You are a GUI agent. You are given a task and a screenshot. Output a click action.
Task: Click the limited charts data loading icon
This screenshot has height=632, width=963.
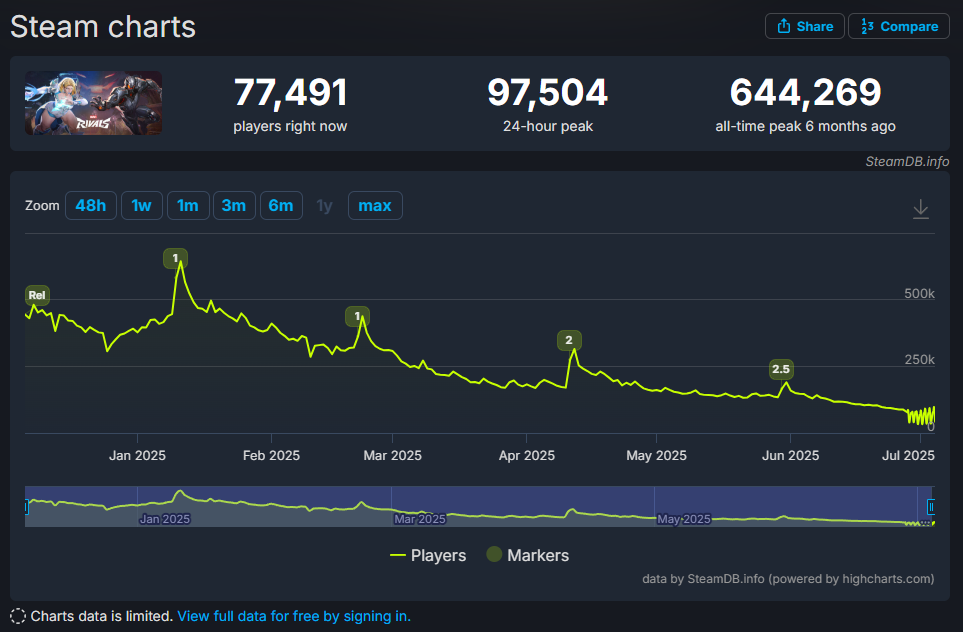(18, 616)
